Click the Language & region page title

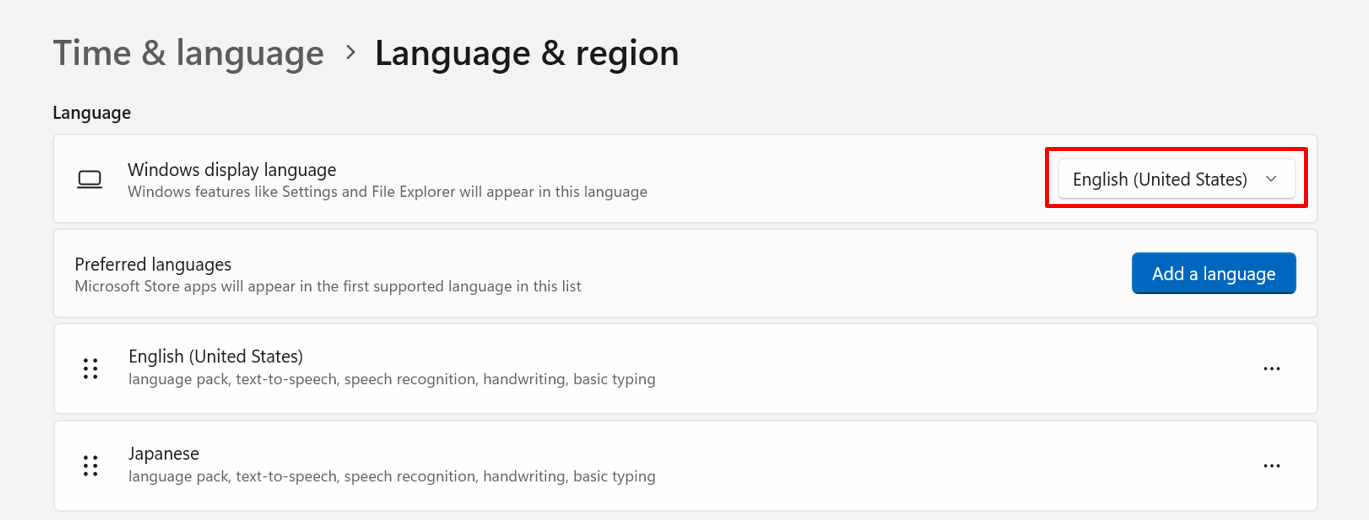526,53
